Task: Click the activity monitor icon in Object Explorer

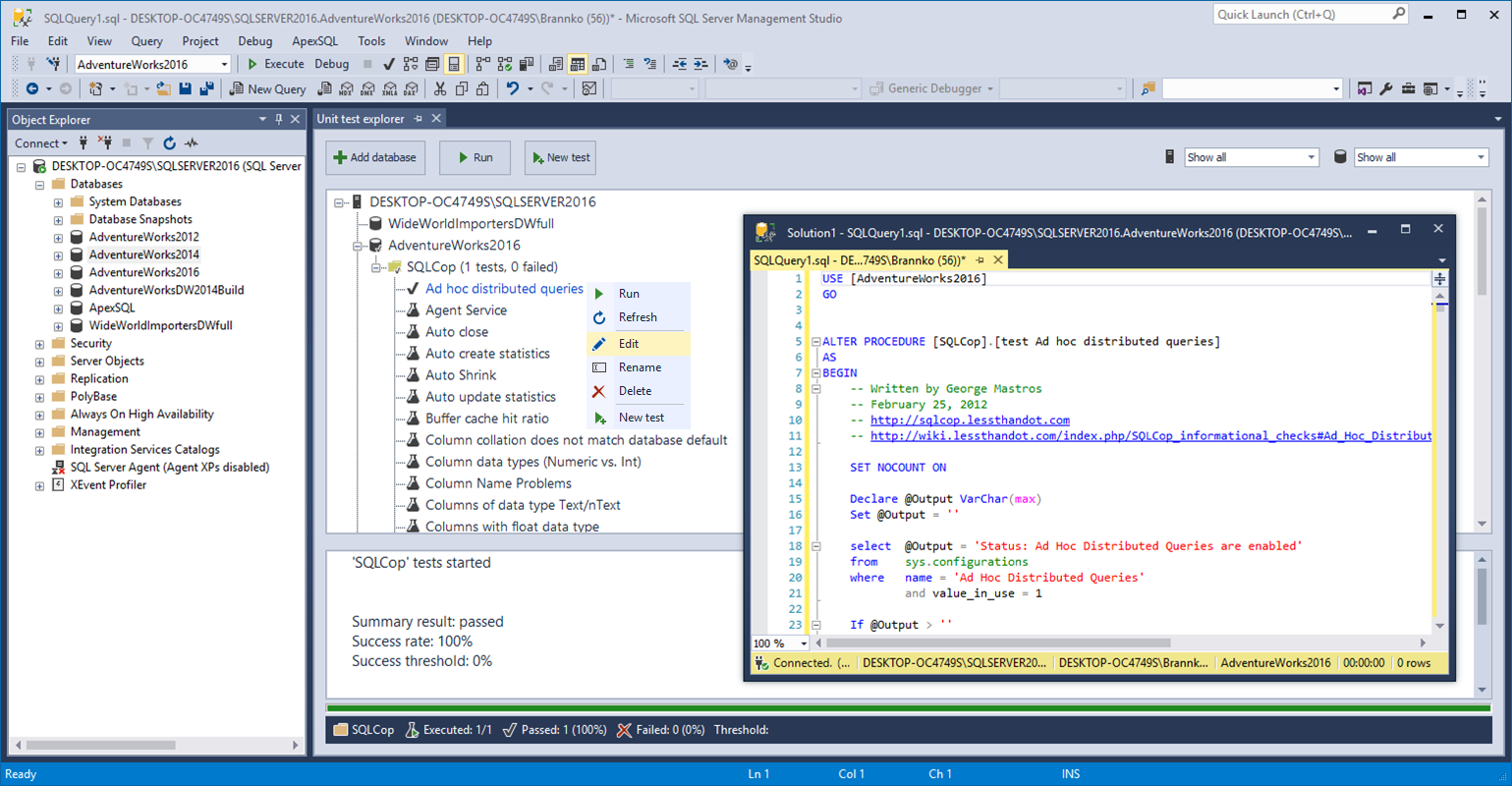Action: (x=192, y=143)
